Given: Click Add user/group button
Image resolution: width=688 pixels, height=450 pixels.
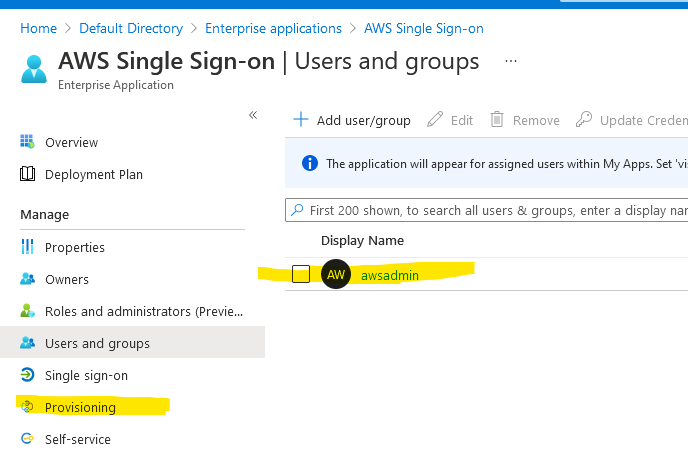Looking at the screenshot, I should point(364,120).
